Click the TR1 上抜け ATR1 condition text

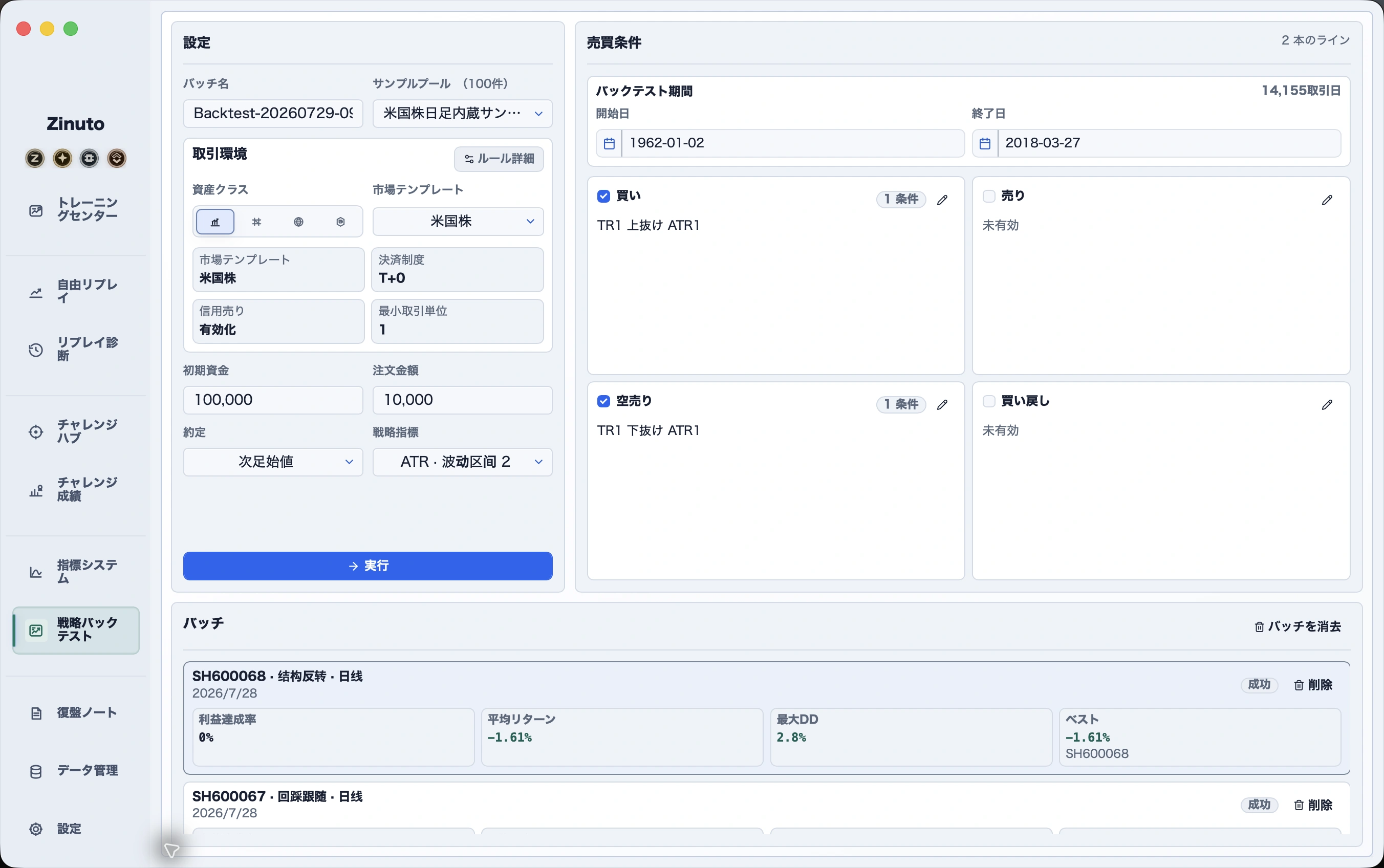(648, 226)
